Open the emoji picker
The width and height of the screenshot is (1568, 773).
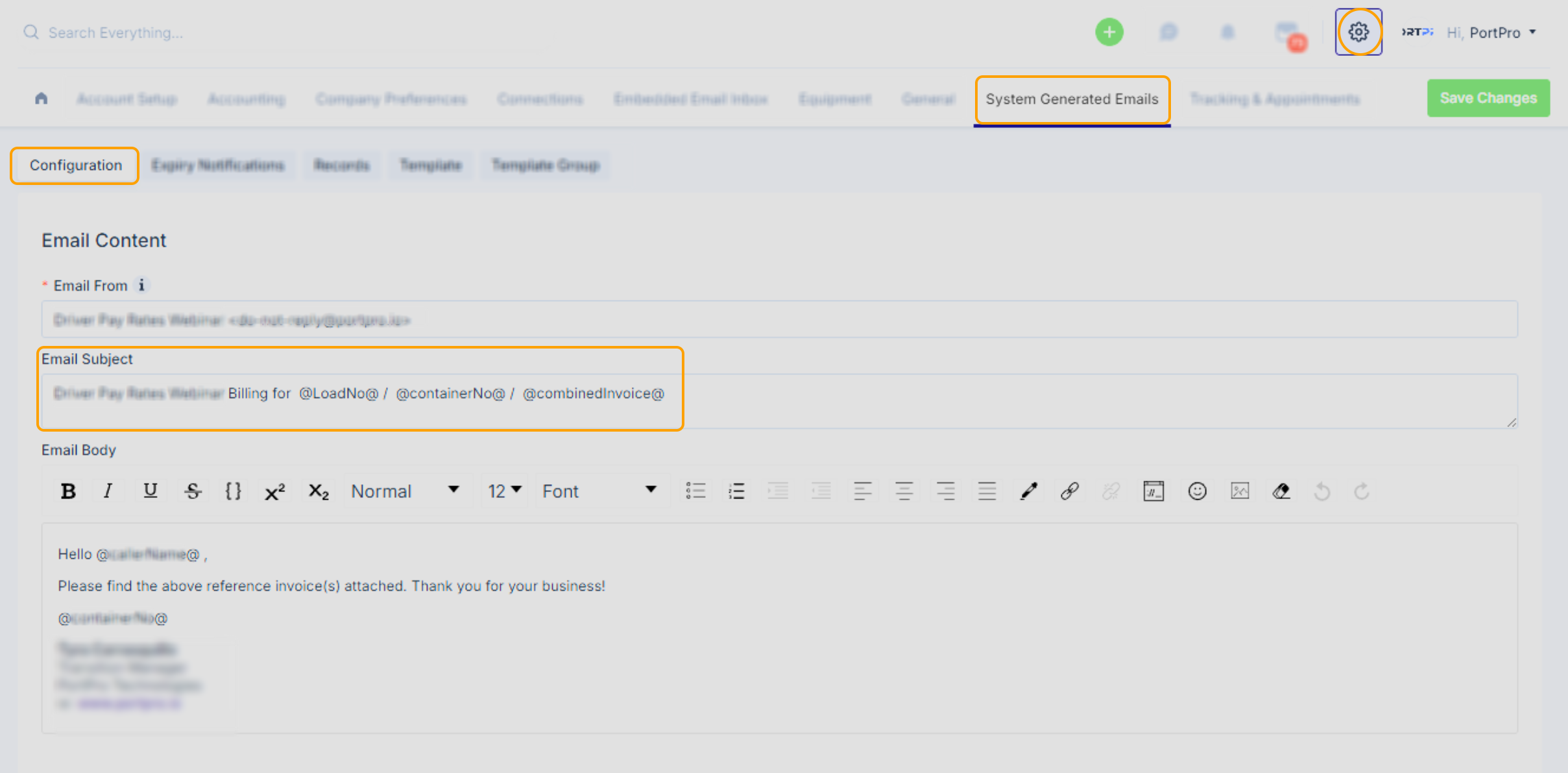[x=1197, y=491]
